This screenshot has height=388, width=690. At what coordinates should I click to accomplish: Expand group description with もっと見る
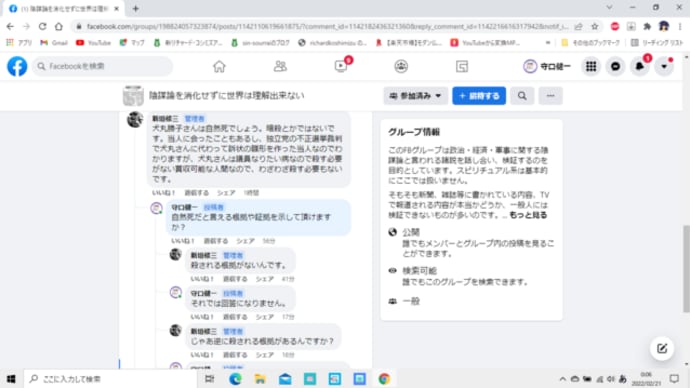pyautogui.click(x=528, y=215)
